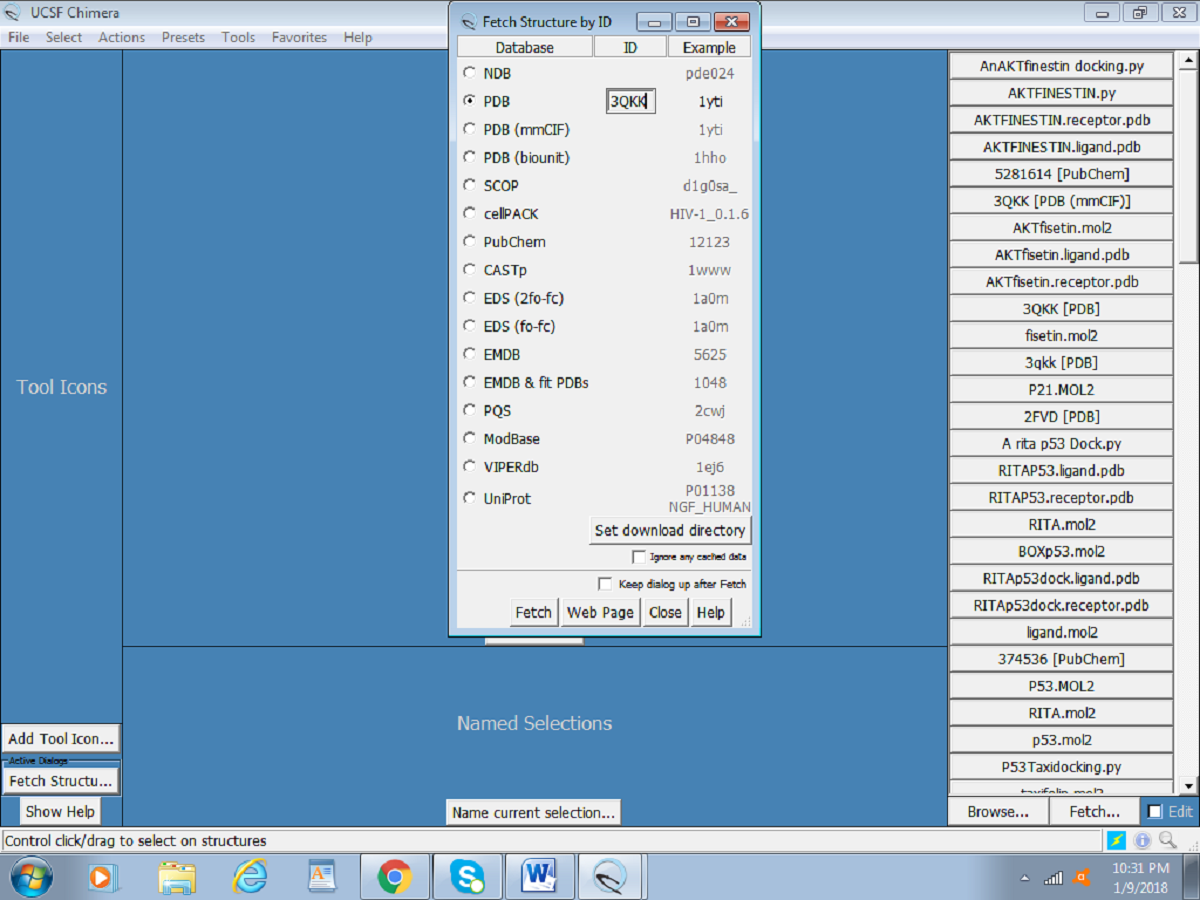
Task: Click Close in the fetch dialog
Action: tap(665, 612)
